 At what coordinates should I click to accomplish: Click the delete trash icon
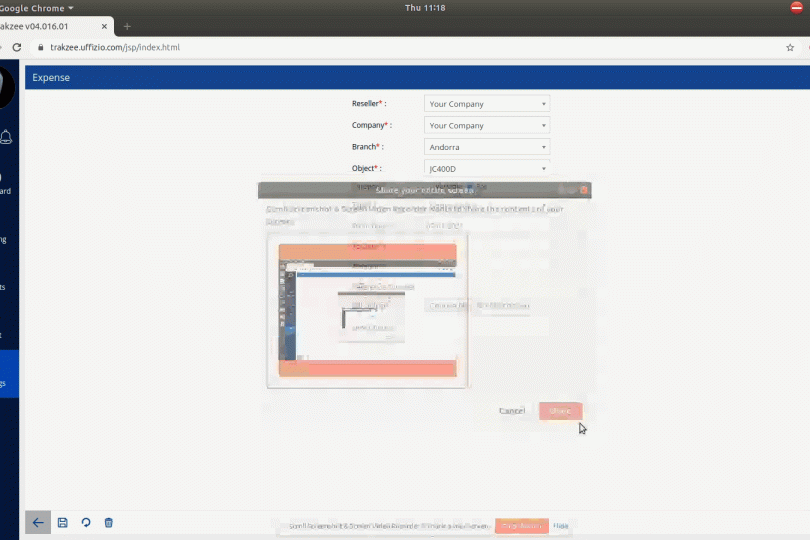coord(109,522)
